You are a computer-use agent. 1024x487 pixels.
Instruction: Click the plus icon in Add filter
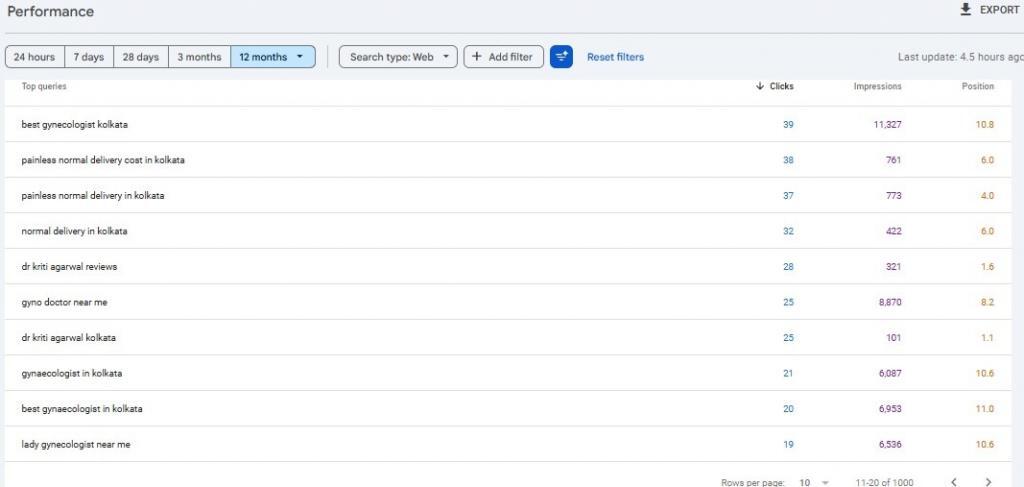[477, 57]
